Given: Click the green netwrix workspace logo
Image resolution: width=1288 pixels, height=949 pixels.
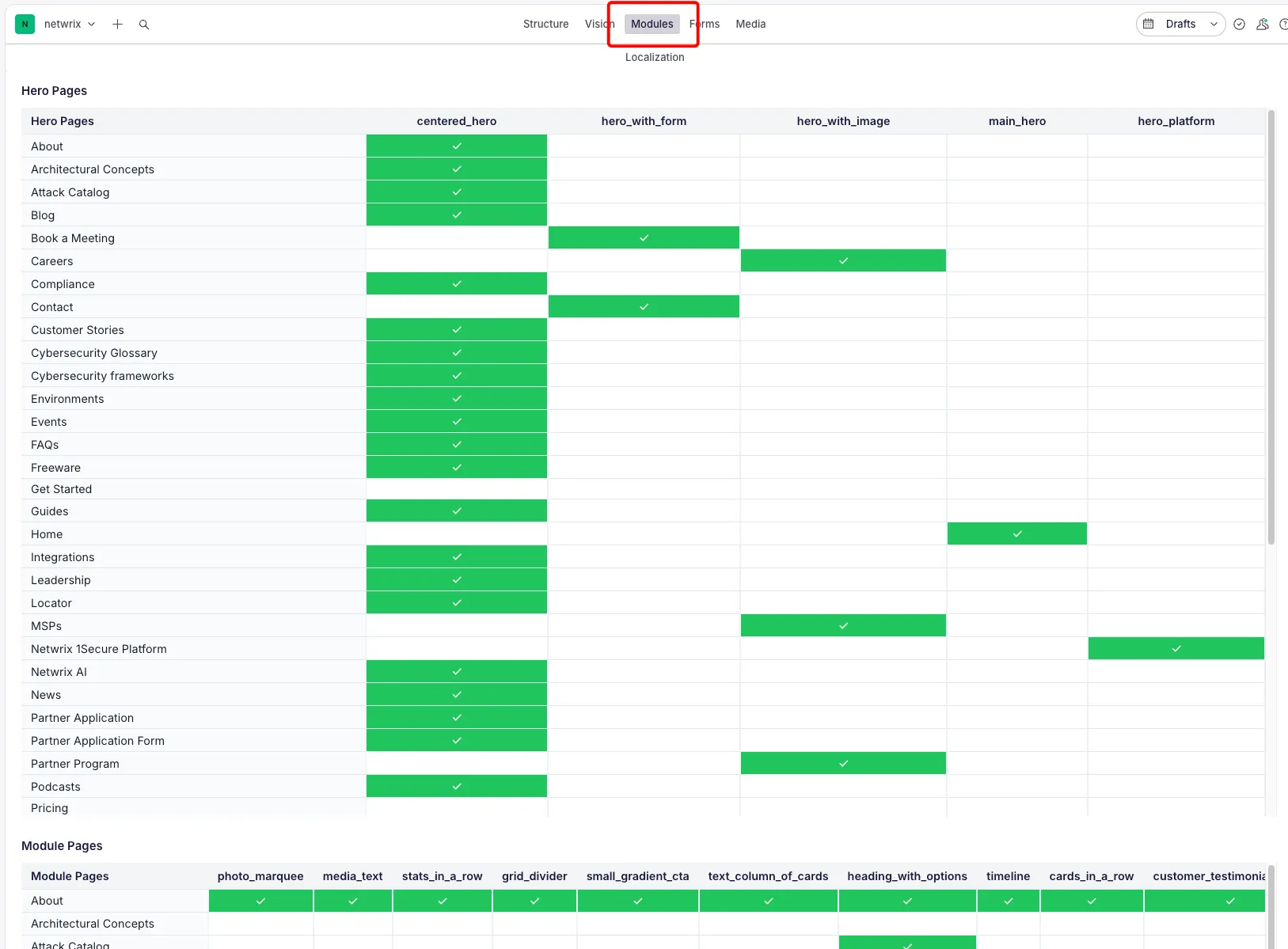Looking at the screenshot, I should coord(25,24).
